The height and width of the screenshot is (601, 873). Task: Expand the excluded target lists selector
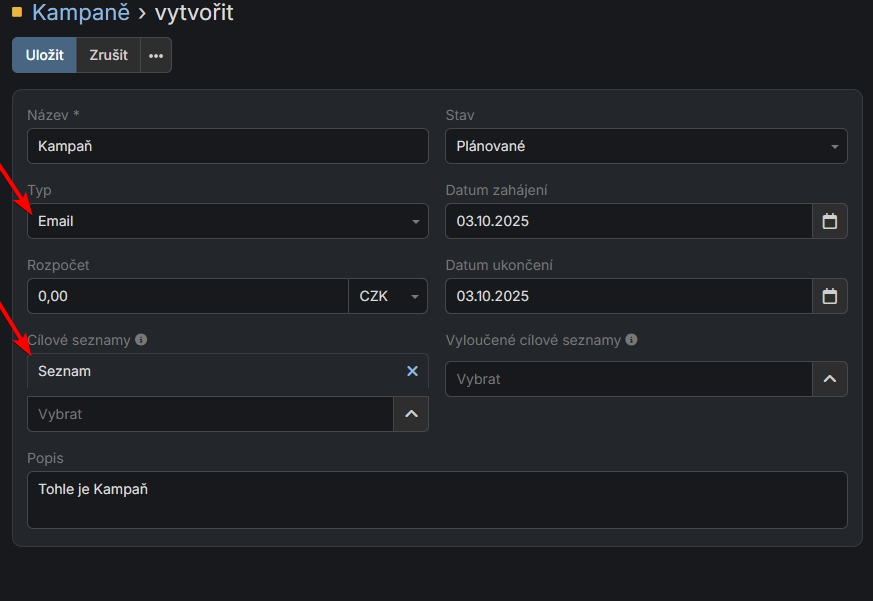point(829,379)
